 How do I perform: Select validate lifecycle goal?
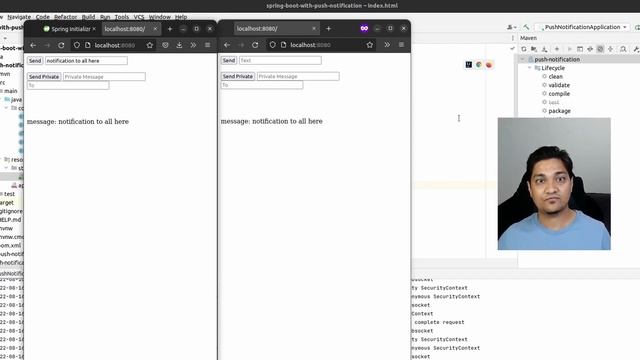[x=559, y=85]
